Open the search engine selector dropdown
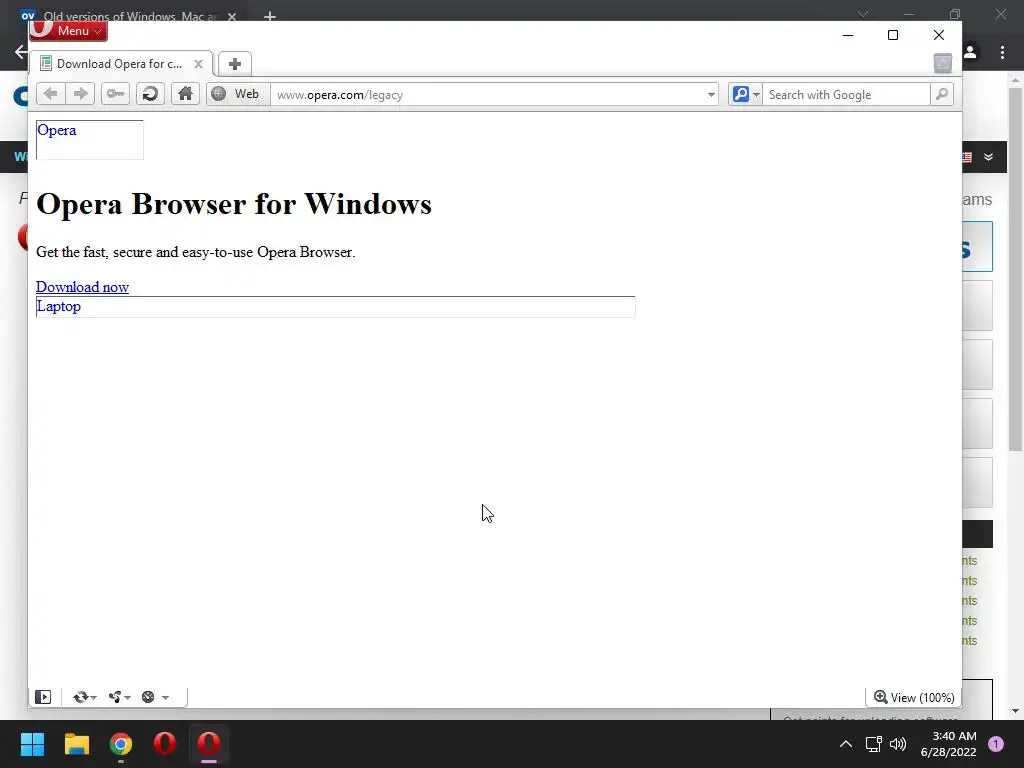The width and height of the screenshot is (1024, 768). [745, 95]
